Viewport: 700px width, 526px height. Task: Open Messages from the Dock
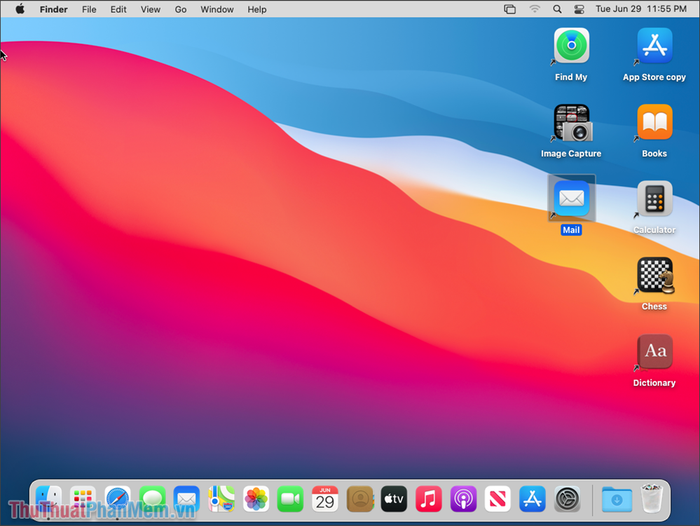pos(152,499)
